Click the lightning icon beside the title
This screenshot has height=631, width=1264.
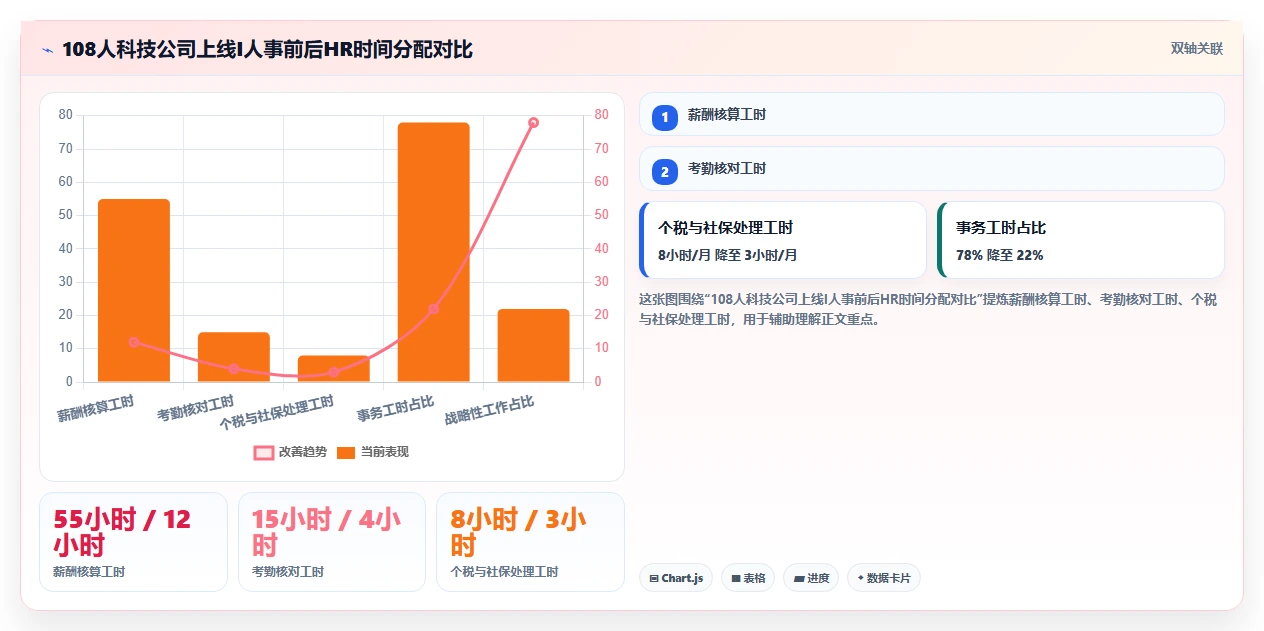click(47, 49)
